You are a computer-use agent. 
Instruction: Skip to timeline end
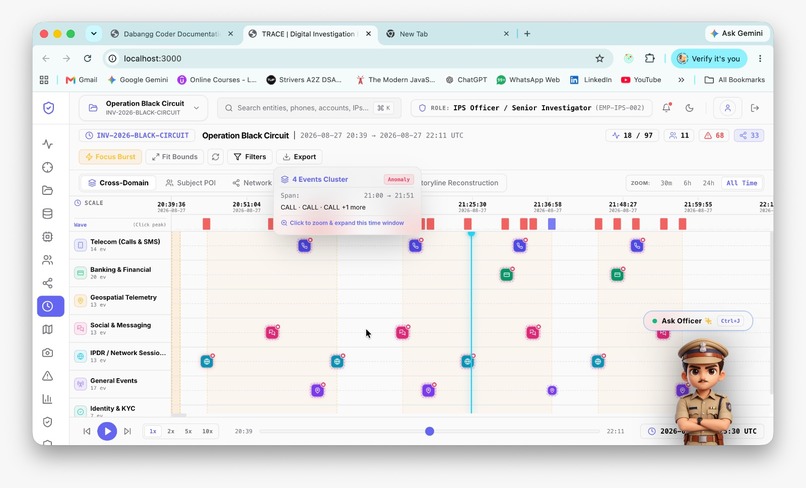127,431
